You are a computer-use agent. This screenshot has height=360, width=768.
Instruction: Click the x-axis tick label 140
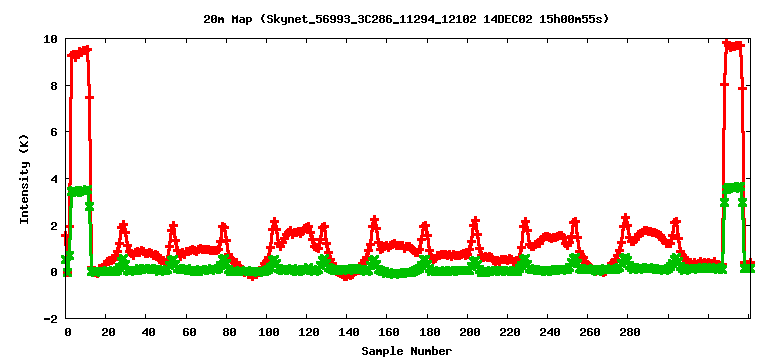pyautogui.click(x=349, y=333)
